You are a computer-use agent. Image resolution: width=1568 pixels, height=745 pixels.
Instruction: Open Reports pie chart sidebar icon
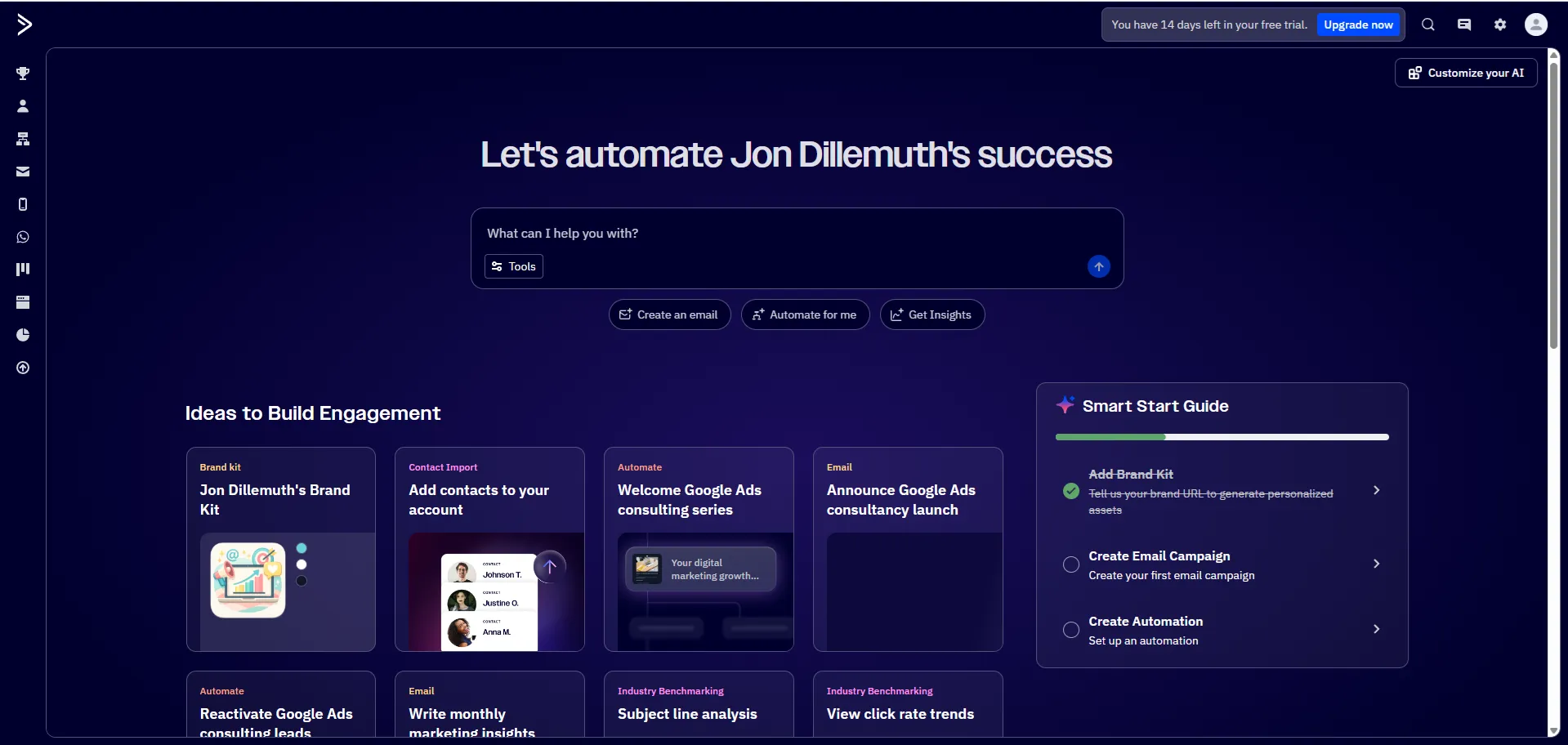(23, 335)
